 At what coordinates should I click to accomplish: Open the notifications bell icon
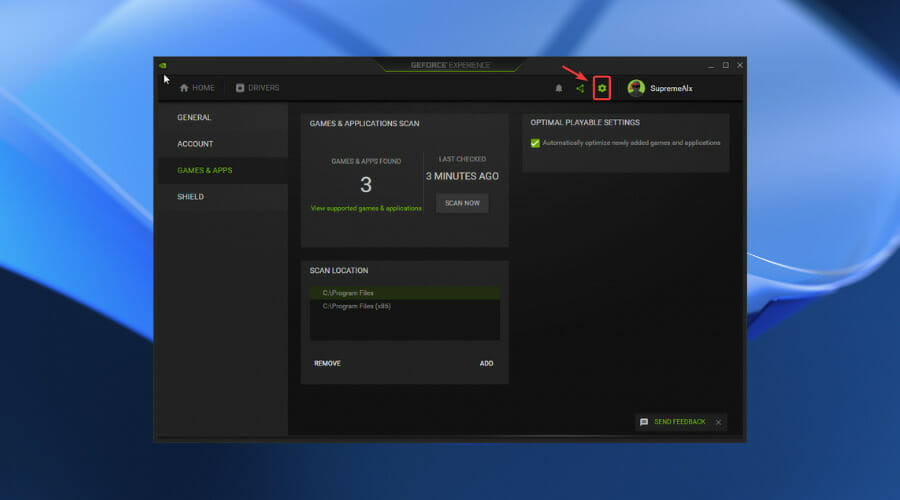[558, 88]
